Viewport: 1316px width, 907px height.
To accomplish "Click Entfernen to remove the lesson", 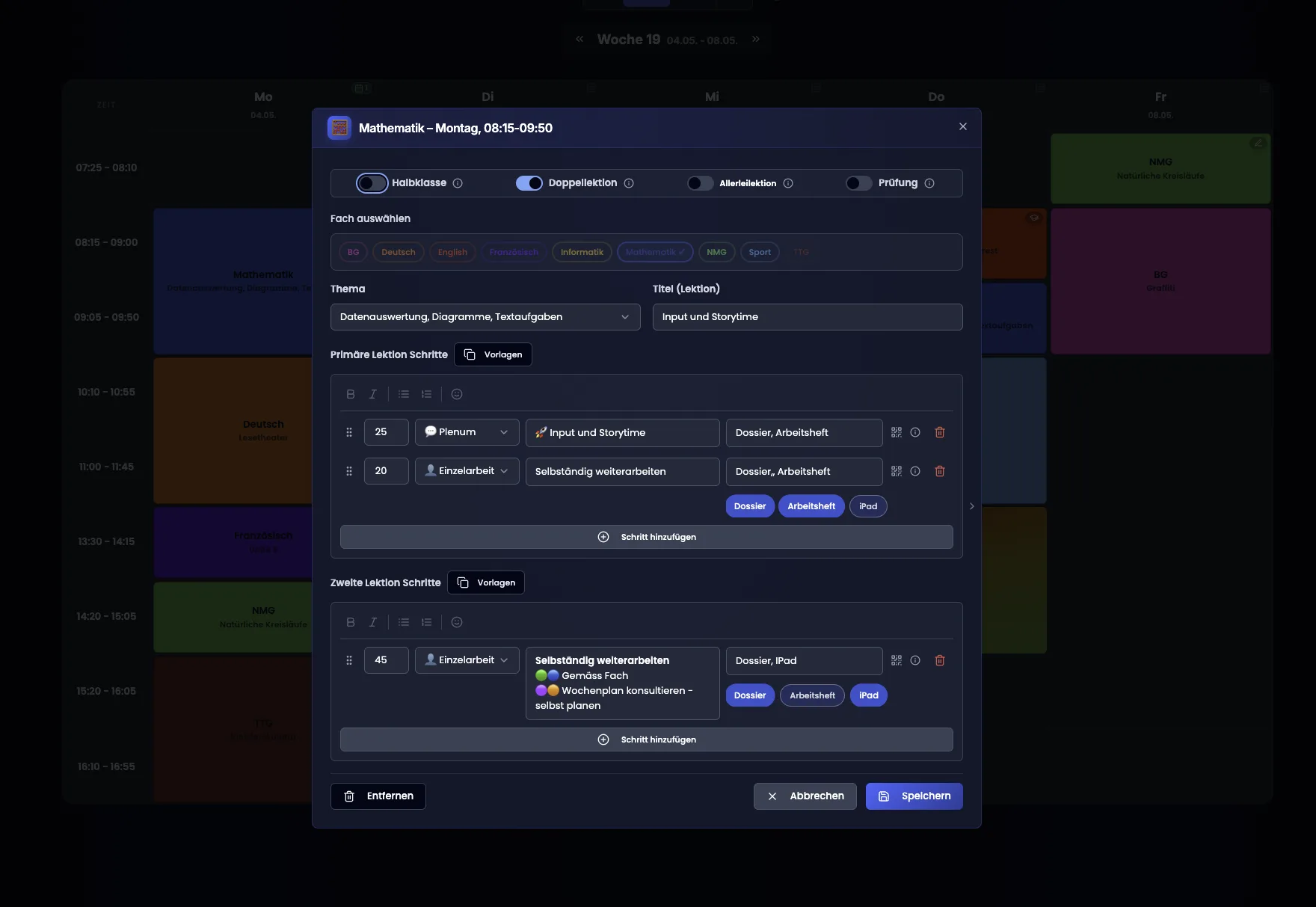I will tap(378, 796).
